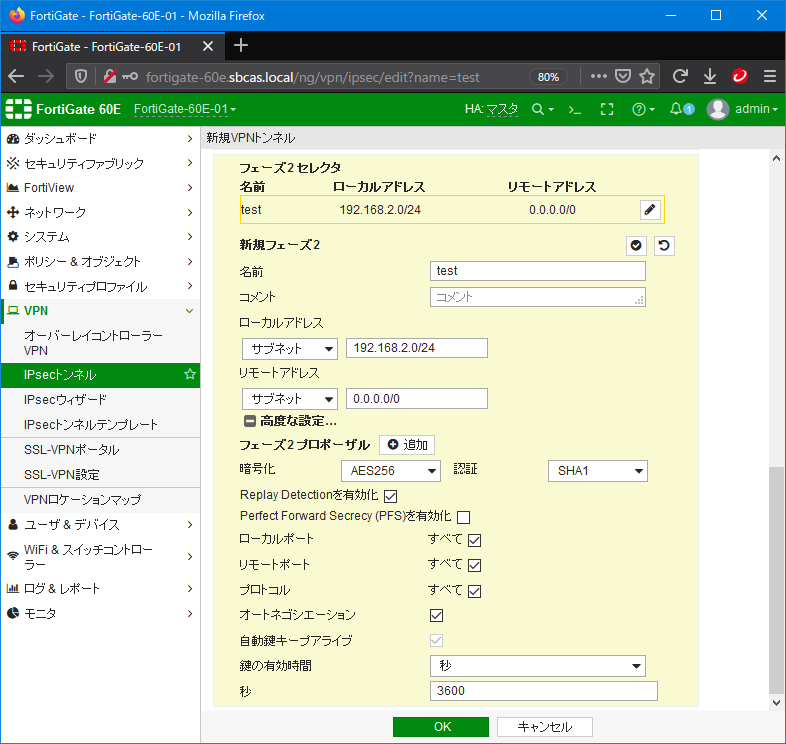Image resolution: width=786 pixels, height=744 pixels.
Task: Expand the セキュリティファブリック menu
Action: point(100,163)
